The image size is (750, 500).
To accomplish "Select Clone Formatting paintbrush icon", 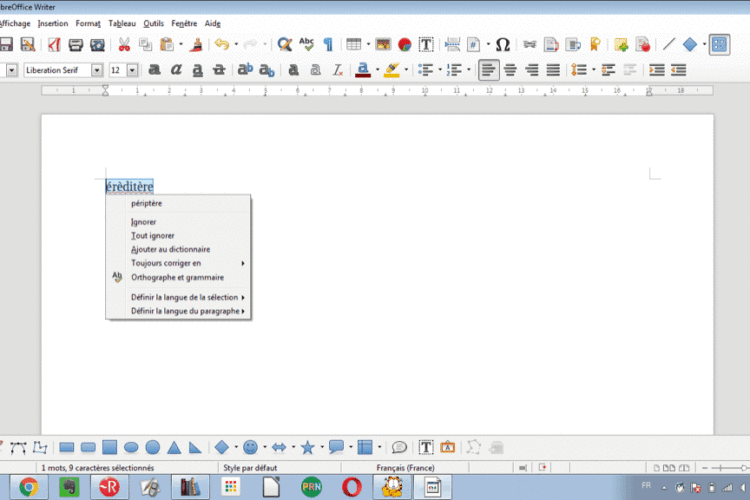I will [x=196, y=44].
